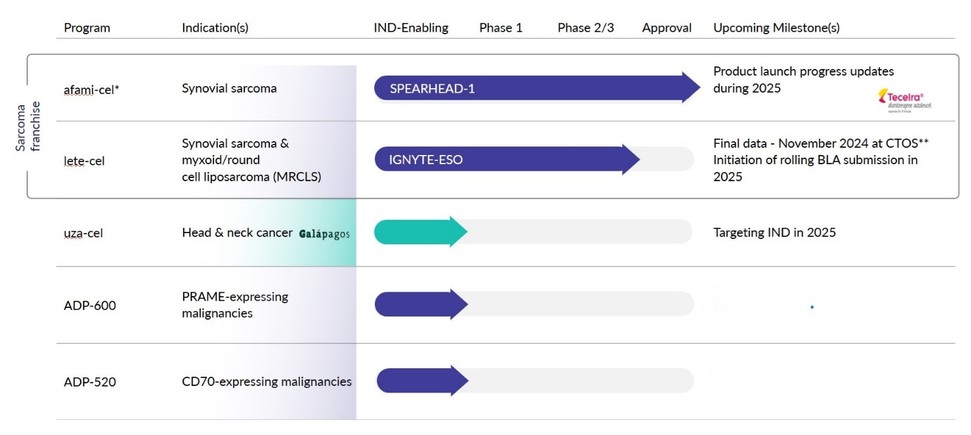Click the uza-cel program name
Screen dimensions: 971x435
click(84, 233)
